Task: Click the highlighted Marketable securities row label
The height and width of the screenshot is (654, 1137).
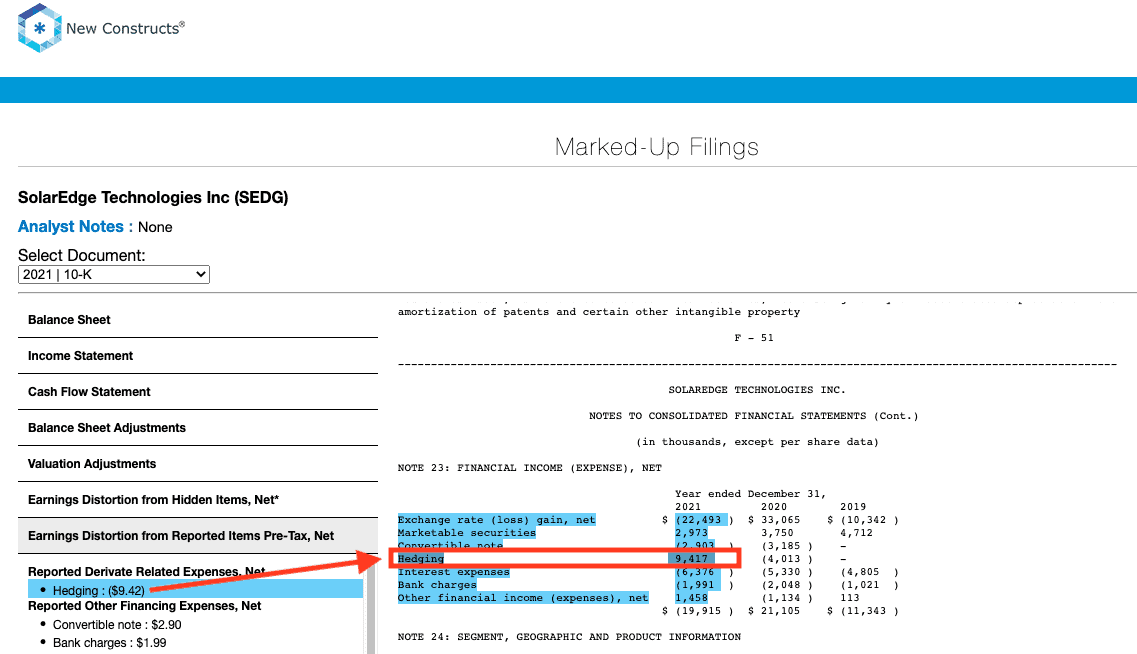Action: (x=467, y=533)
